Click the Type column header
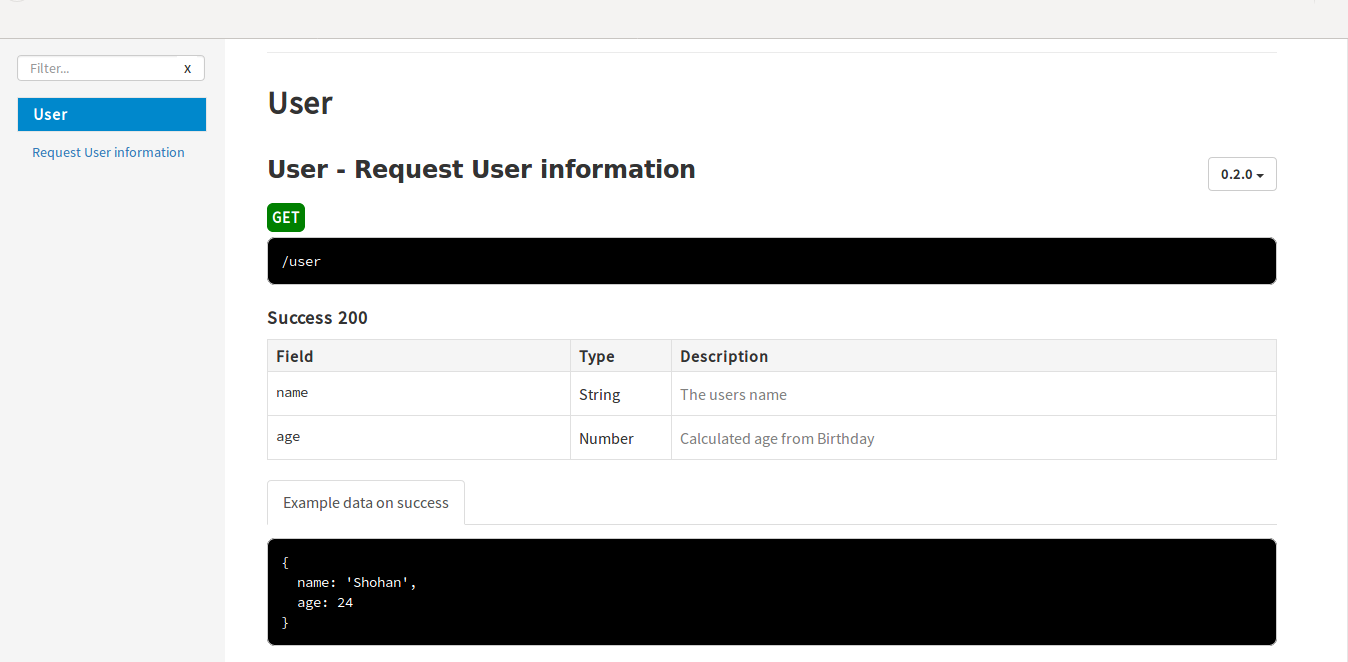 pos(621,356)
